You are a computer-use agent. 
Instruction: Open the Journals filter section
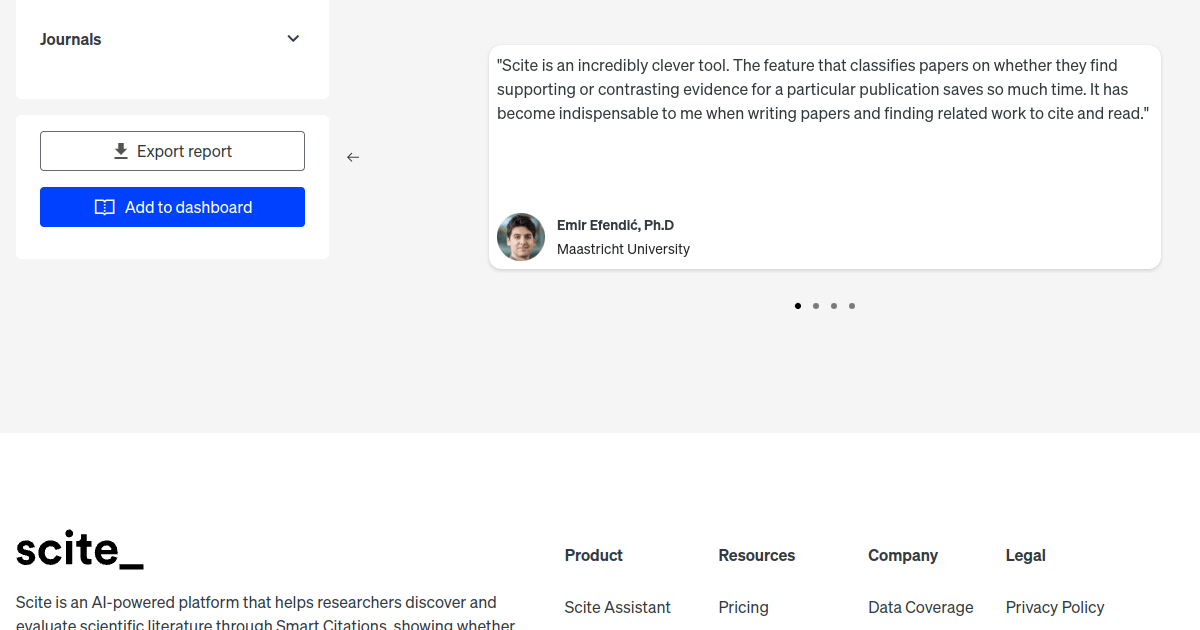coord(71,40)
